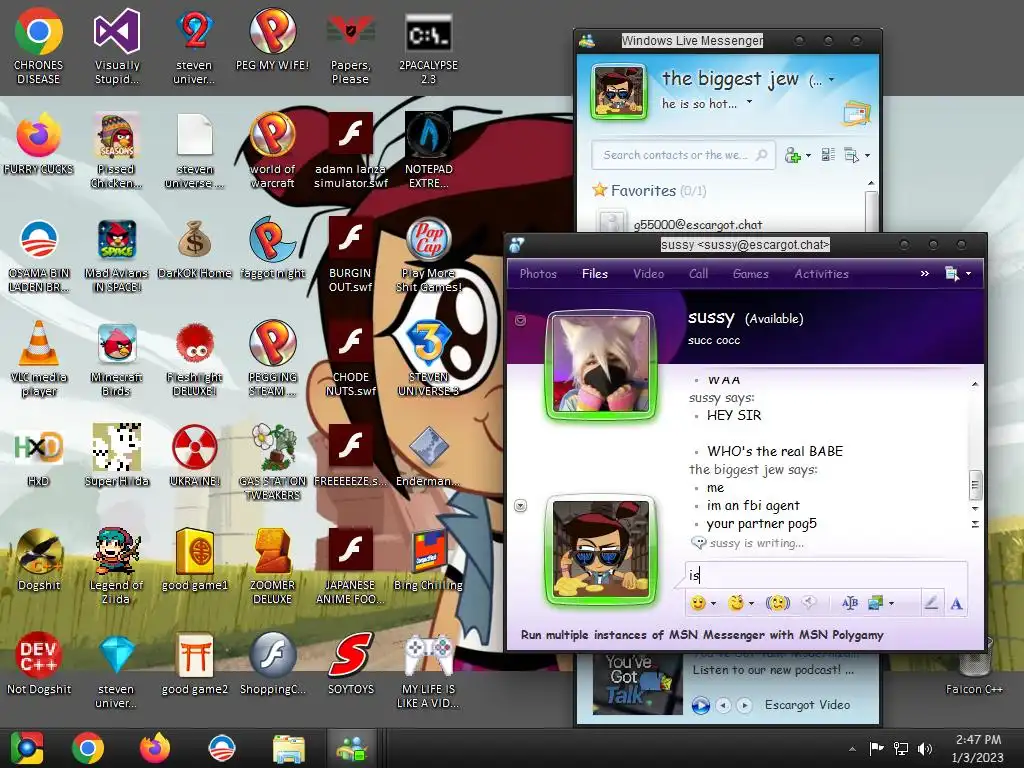Switch to text typing mode A button
The image size is (1024, 768).
pyautogui.click(x=956, y=603)
